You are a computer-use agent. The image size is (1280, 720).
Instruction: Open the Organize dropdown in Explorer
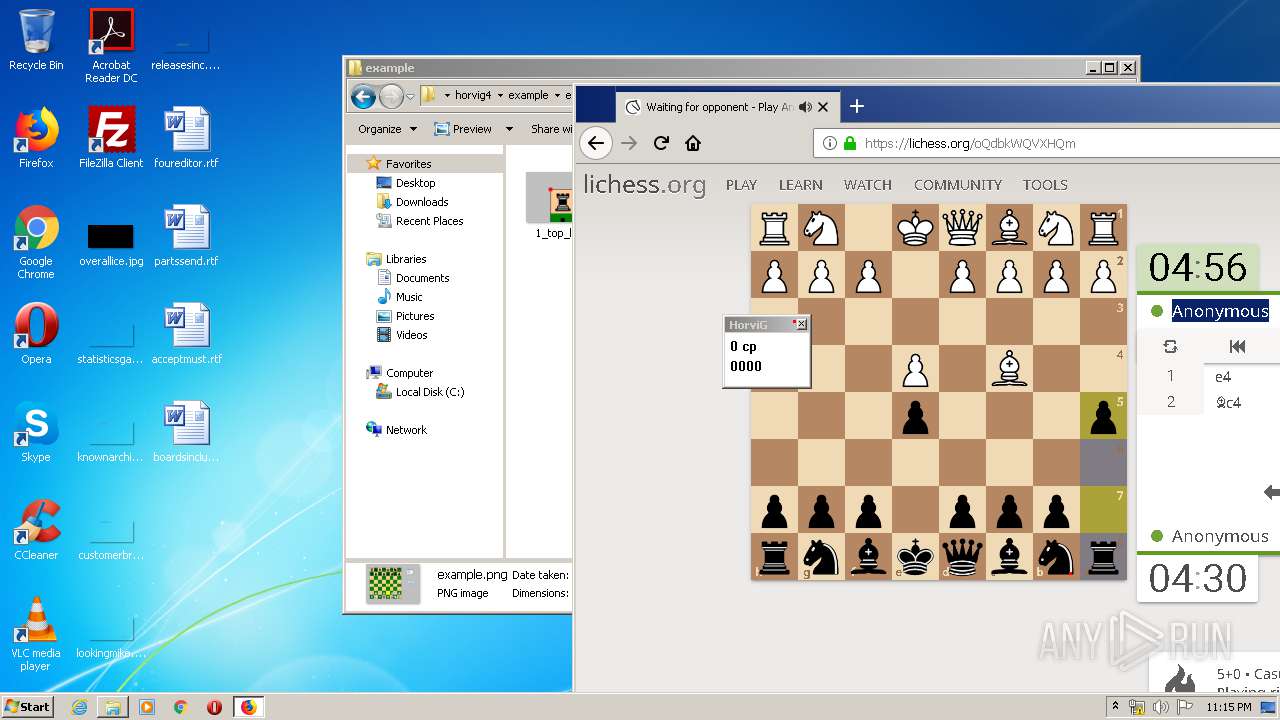click(386, 129)
